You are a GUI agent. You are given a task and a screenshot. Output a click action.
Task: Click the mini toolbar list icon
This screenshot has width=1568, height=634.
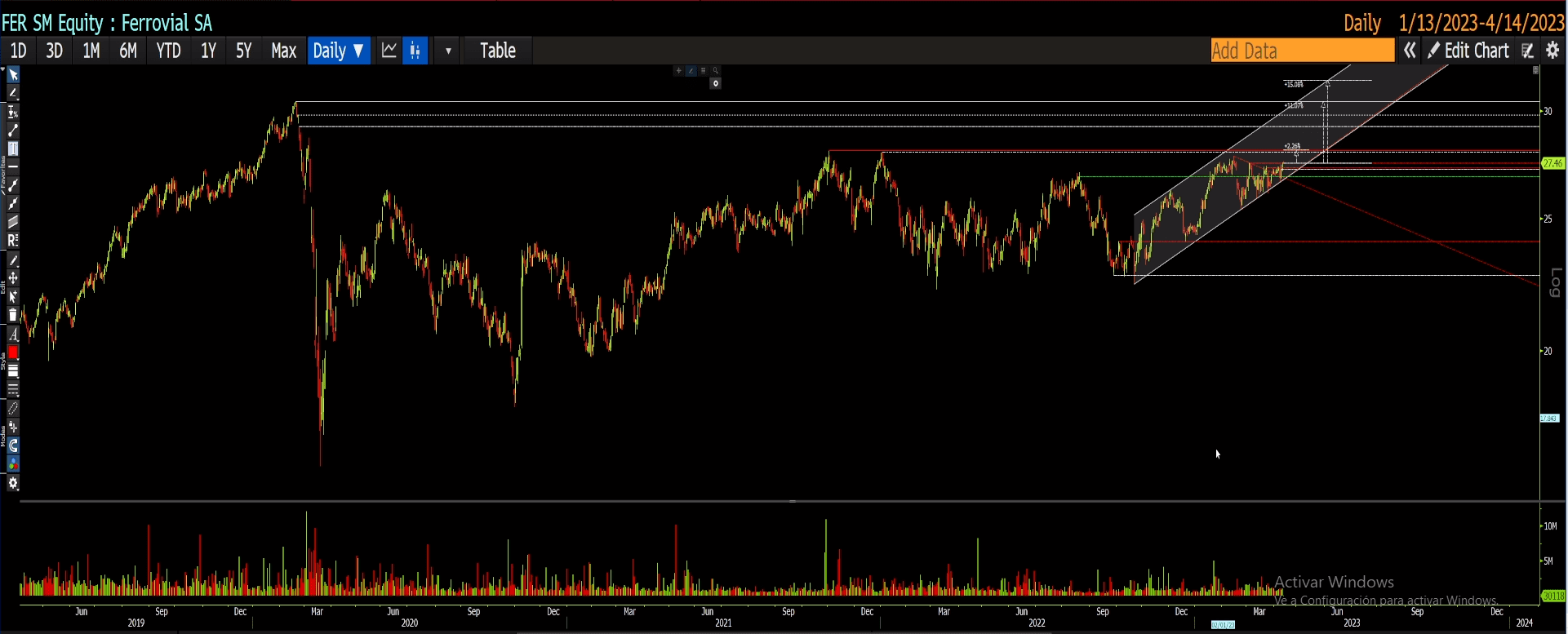click(703, 71)
